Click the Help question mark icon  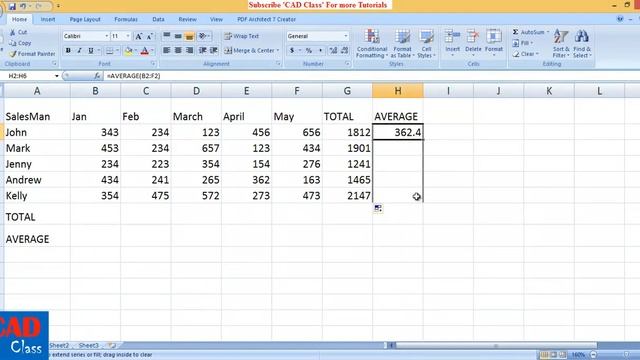click(x=620, y=19)
